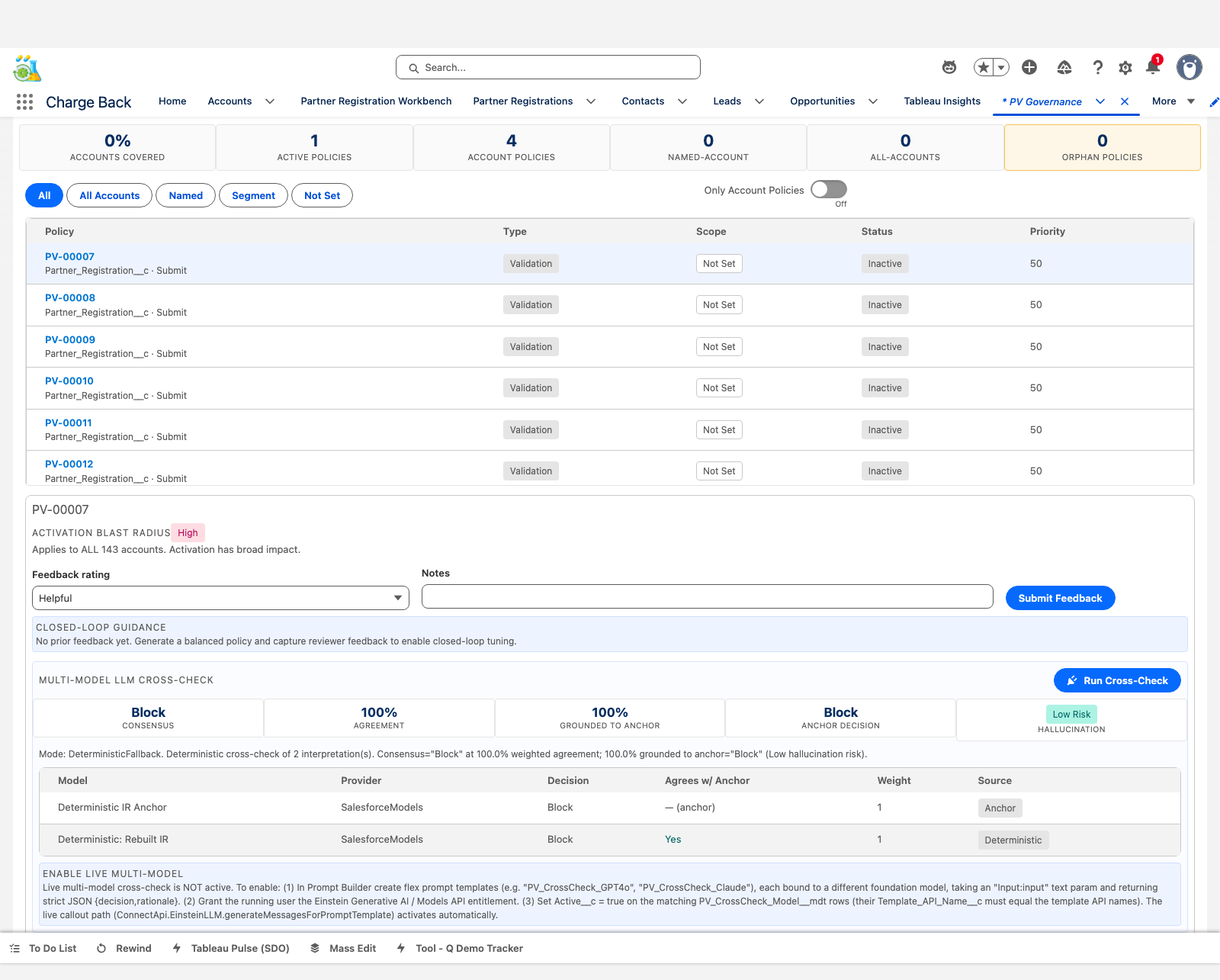Click the Run Cross-Check button
Viewport: 1220px width, 980px height.
1117,680
